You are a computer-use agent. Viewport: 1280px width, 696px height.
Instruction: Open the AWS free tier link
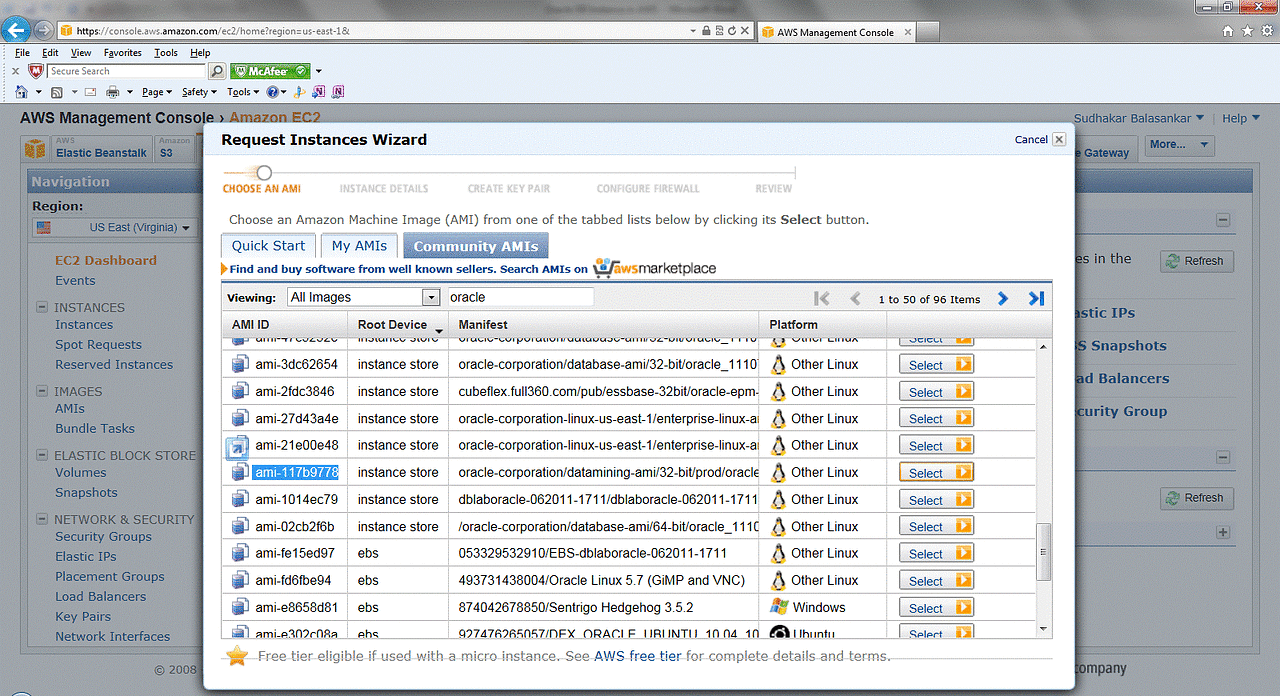(x=638, y=656)
